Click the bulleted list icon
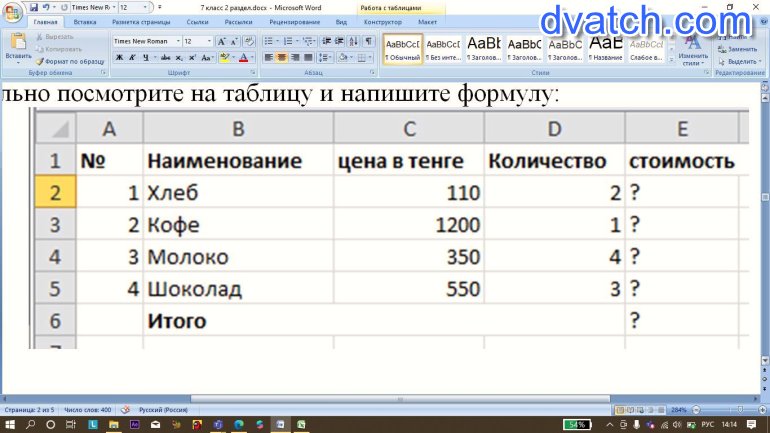 (269, 42)
